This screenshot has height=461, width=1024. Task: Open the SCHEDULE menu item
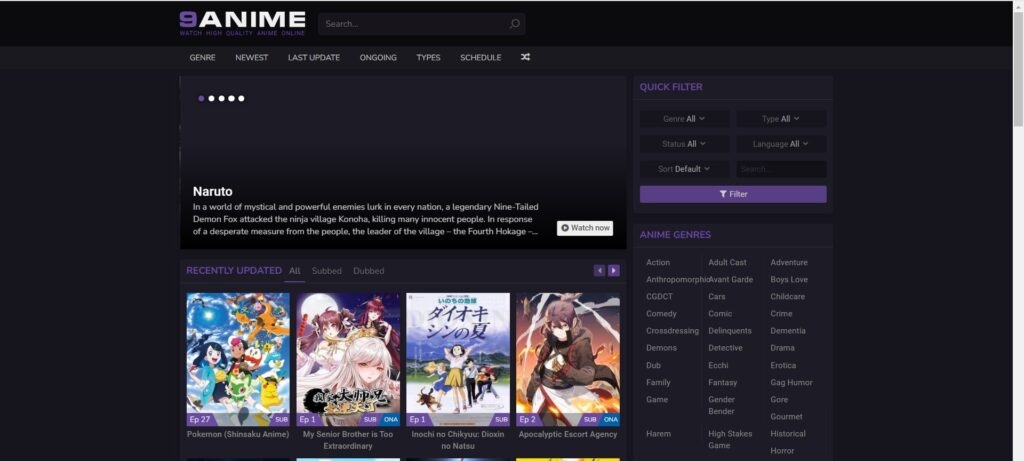click(481, 57)
